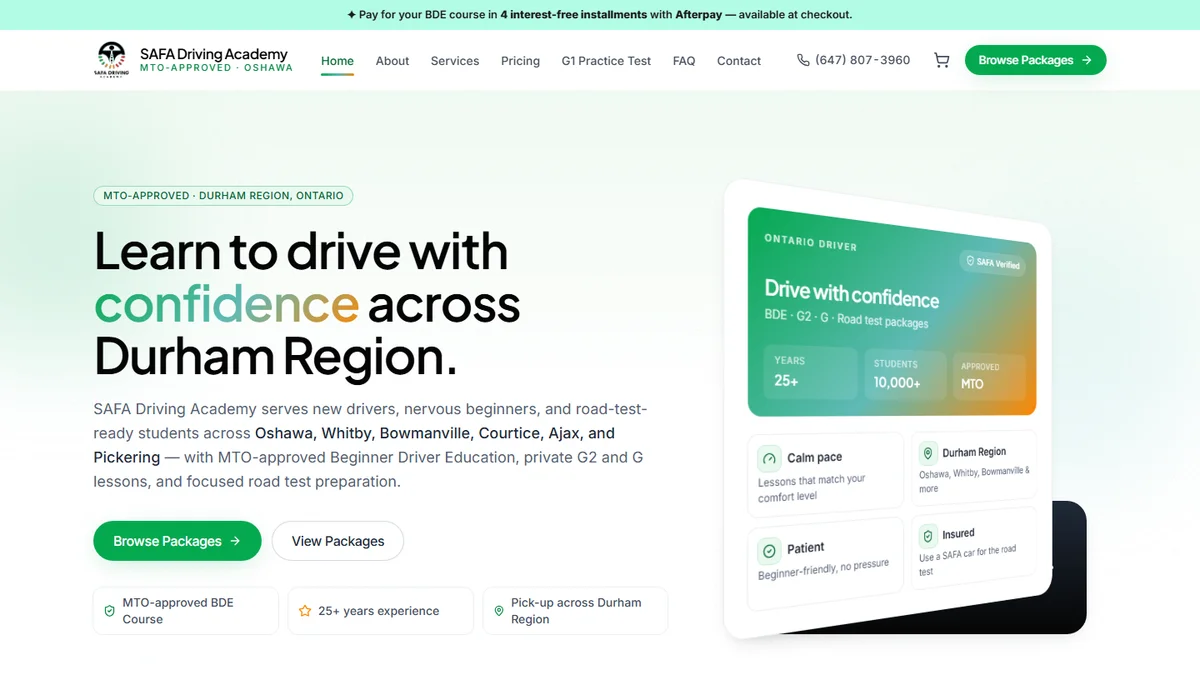The width and height of the screenshot is (1200, 675).
Task: Open the shopping cart icon
Action: tap(942, 60)
